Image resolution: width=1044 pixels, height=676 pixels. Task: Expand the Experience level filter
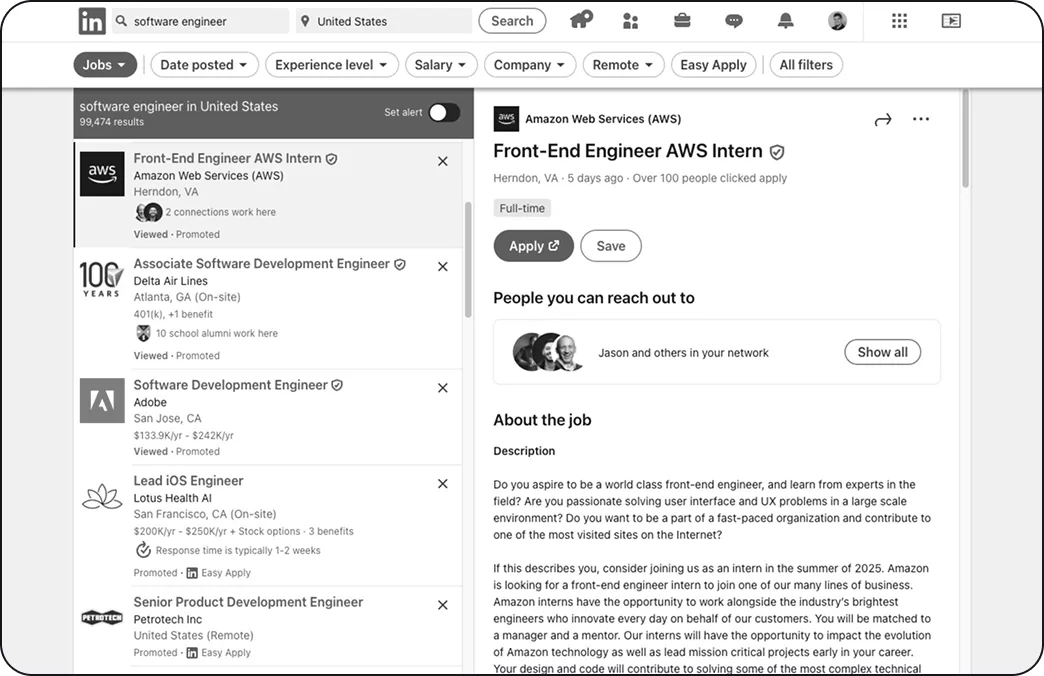point(332,65)
